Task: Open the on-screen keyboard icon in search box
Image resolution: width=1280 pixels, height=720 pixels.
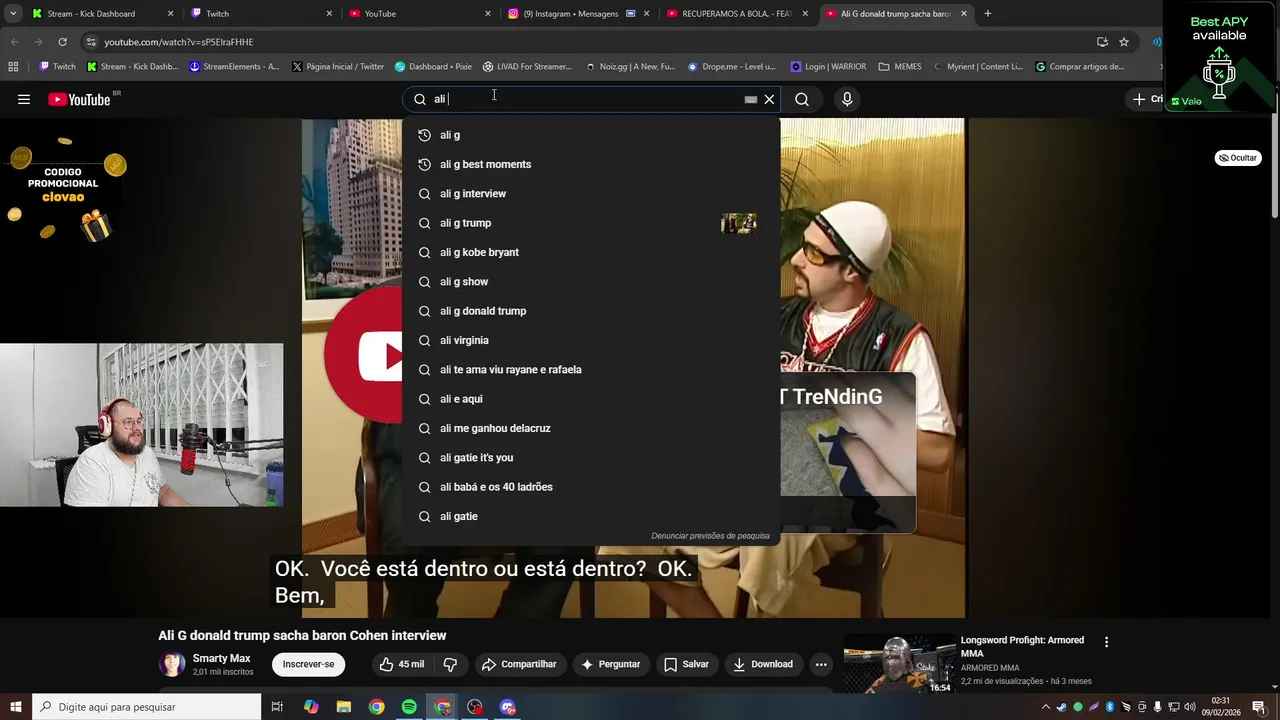Action: 751,99
